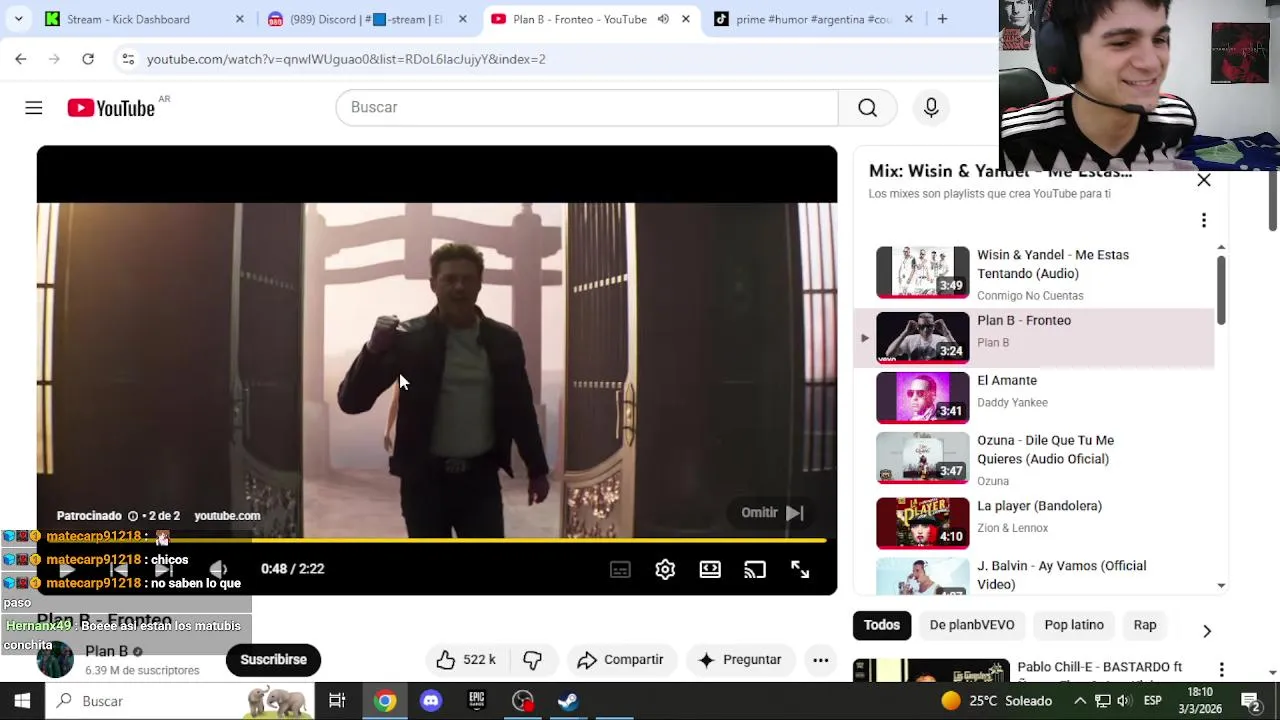Change the ESP input language

pyautogui.click(x=1152, y=701)
